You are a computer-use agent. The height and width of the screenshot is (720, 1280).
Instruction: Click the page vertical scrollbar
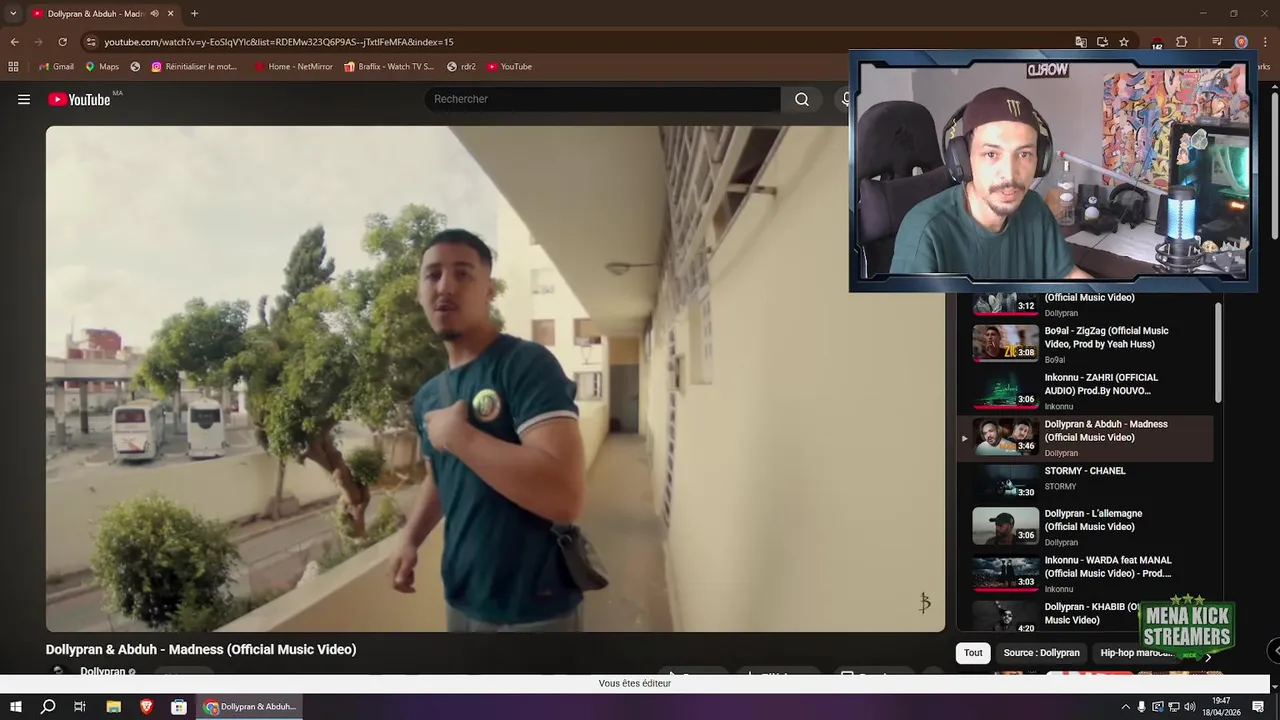[1275, 165]
